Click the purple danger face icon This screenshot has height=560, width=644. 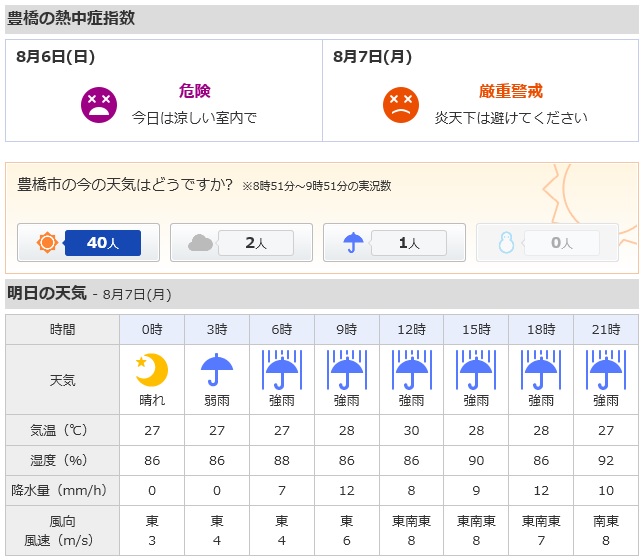[99, 105]
